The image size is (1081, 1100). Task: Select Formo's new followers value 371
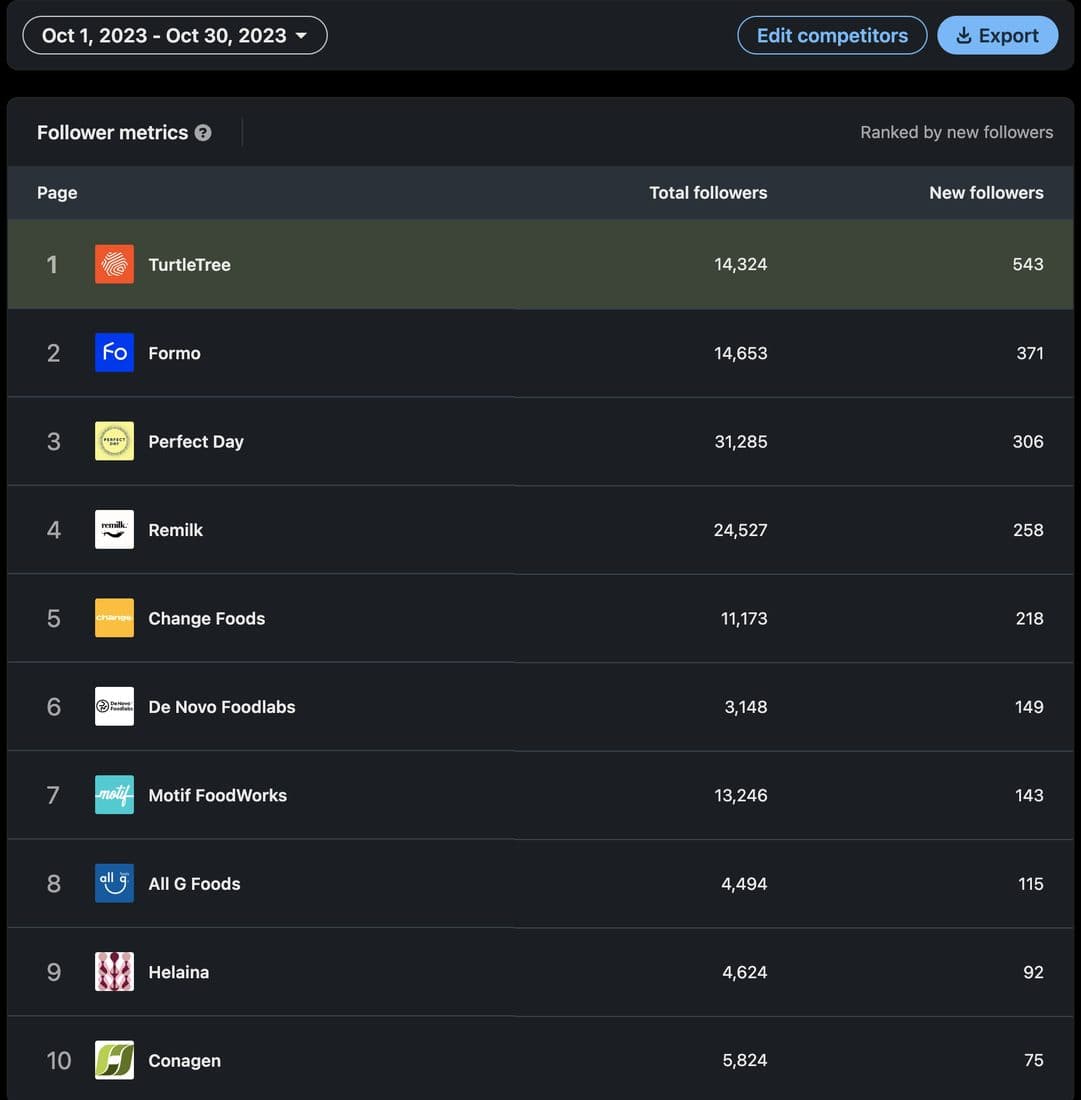point(1030,353)
